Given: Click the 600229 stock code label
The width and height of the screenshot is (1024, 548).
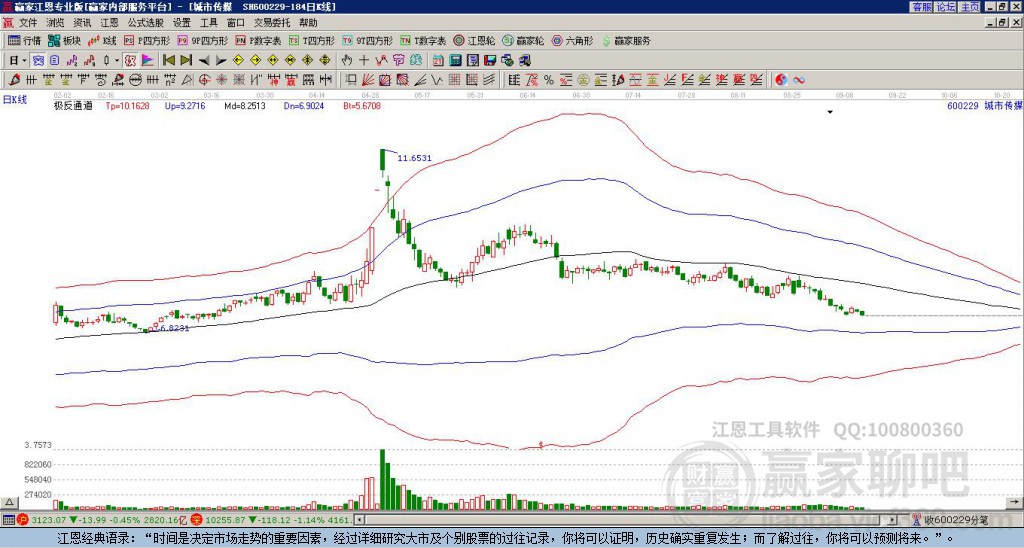Looking at the screenshot, I should click(963, 106).
